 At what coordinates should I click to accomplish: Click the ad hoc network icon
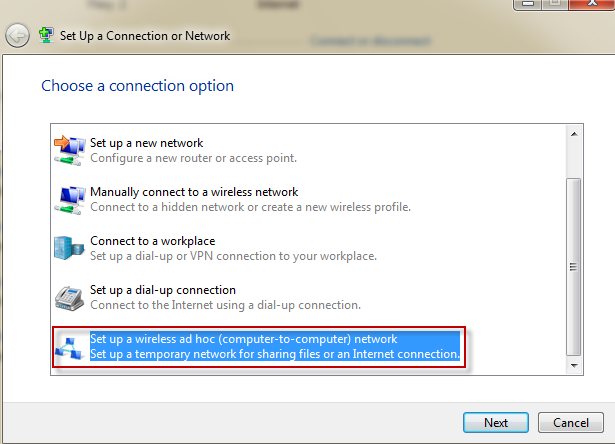pyautogui.click(x=68, y=346)
